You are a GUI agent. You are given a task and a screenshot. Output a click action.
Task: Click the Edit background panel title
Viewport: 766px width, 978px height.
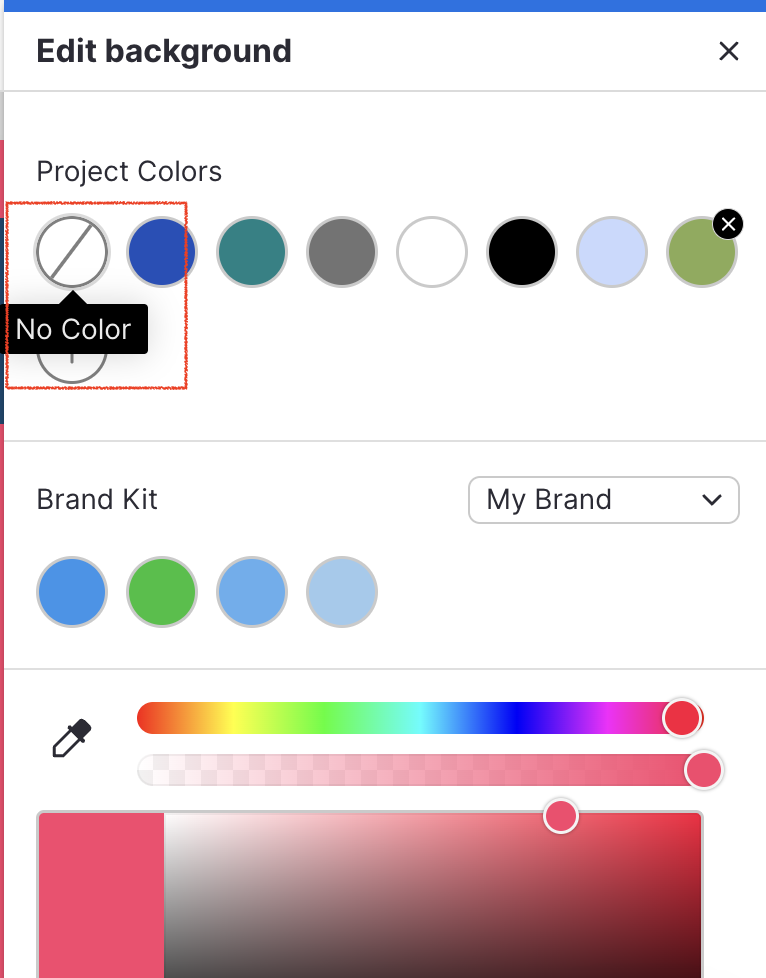[x=164, y=51]
